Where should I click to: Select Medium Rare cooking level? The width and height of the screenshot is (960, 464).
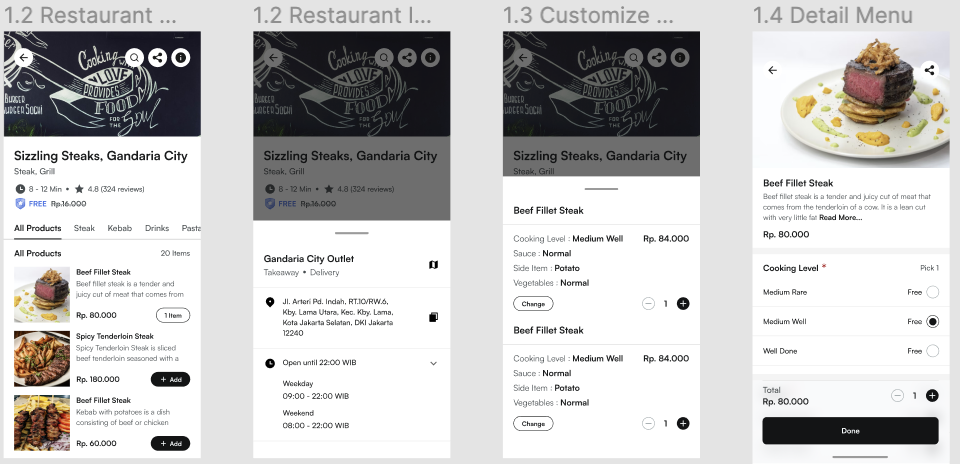coord(932,292)
